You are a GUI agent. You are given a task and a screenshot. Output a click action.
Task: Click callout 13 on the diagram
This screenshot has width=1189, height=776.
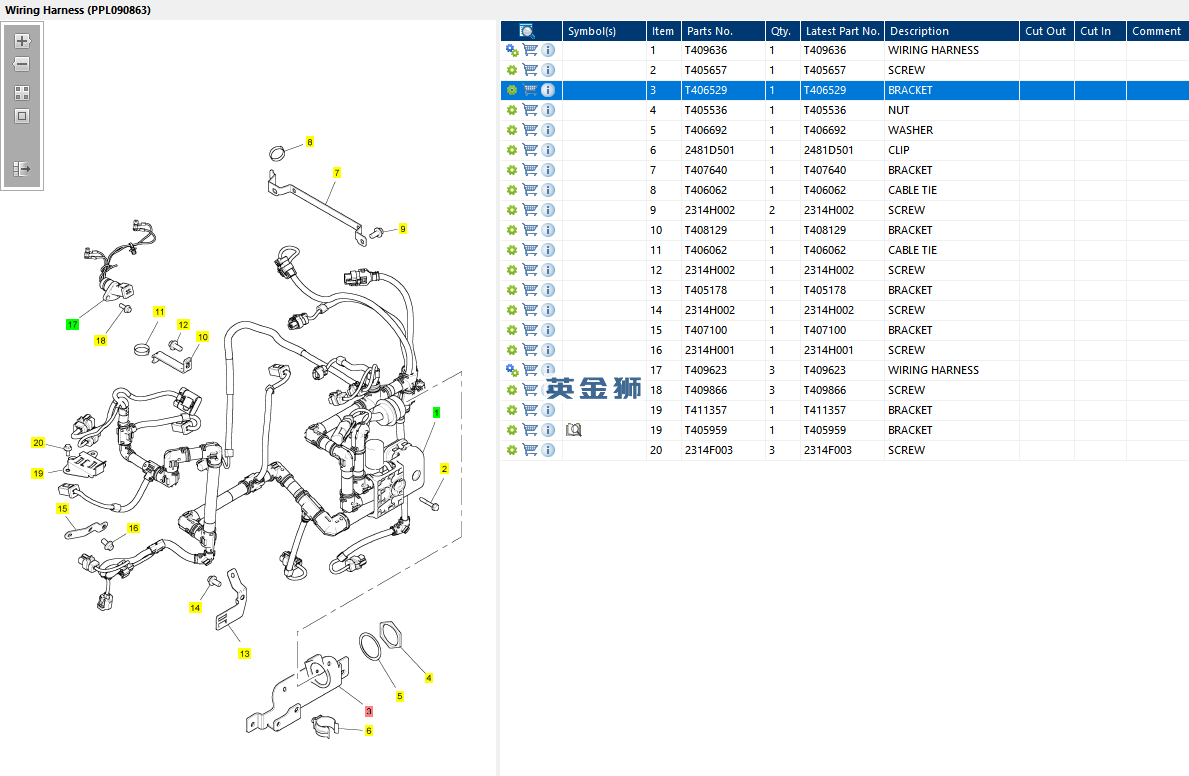(x=244, y=654)
